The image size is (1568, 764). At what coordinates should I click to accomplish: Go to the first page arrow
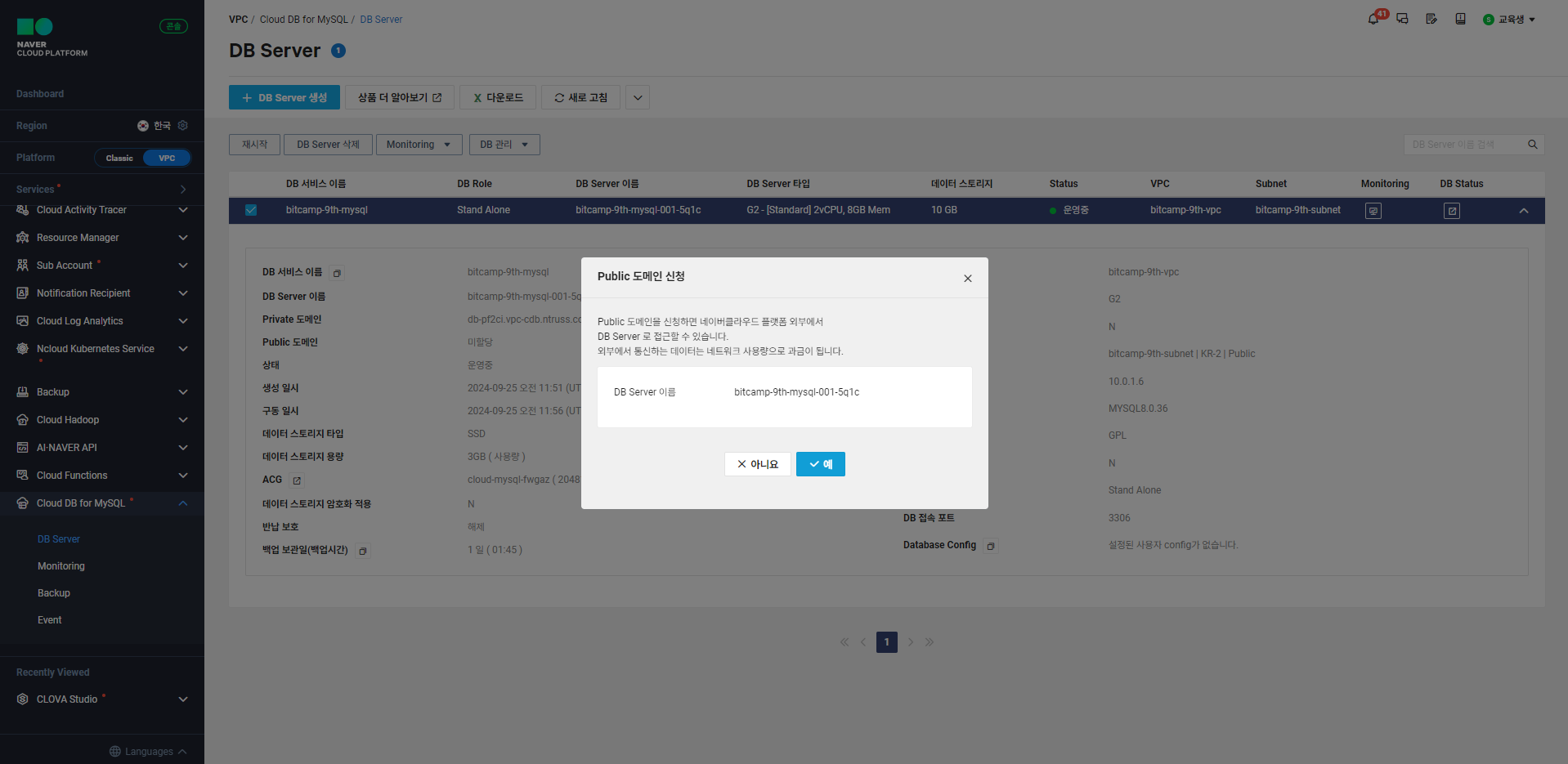[x=844, y=642]
